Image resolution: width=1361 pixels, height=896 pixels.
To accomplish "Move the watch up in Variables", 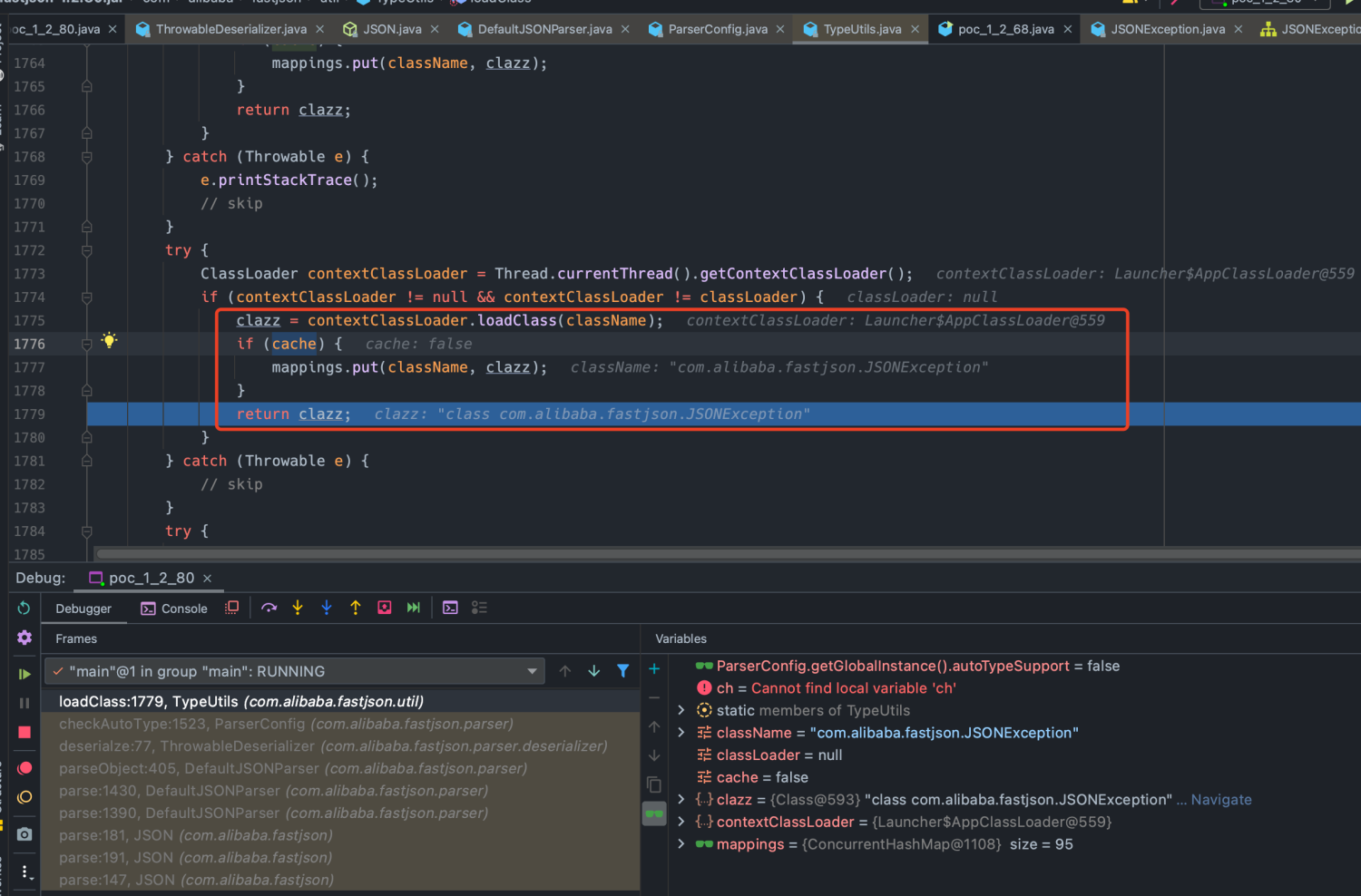I will 654,727.
